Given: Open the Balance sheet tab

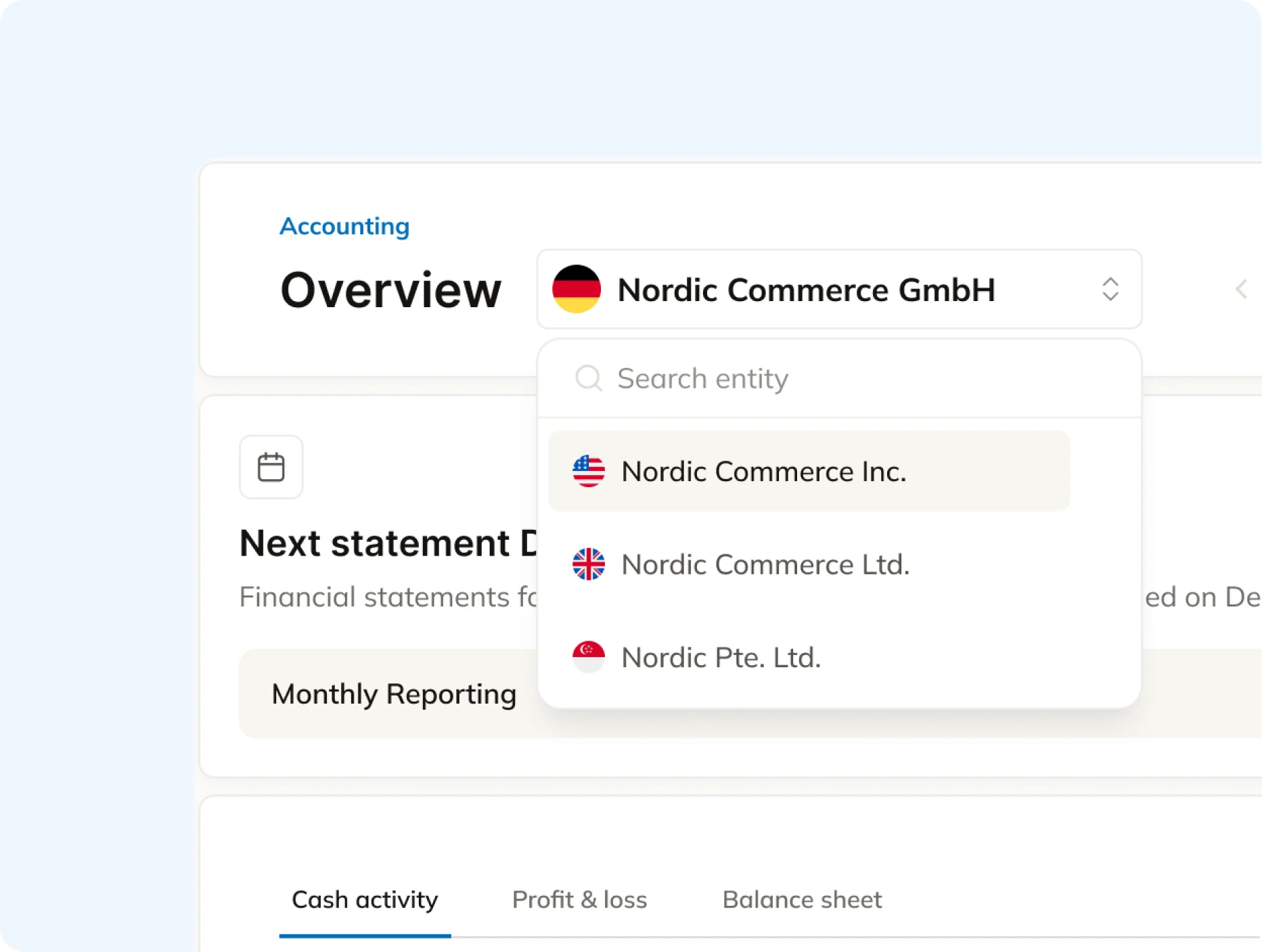Looking at the screenshot, I should point(802,900).
